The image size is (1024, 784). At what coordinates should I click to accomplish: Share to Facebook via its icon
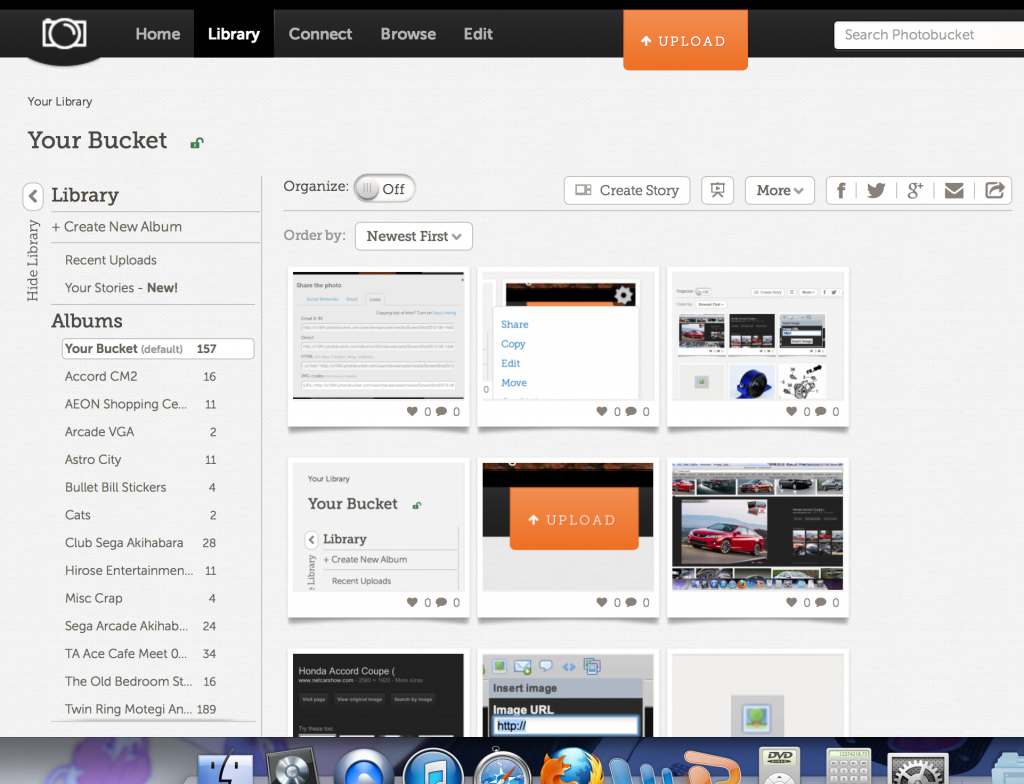click(x=841, y=190)
